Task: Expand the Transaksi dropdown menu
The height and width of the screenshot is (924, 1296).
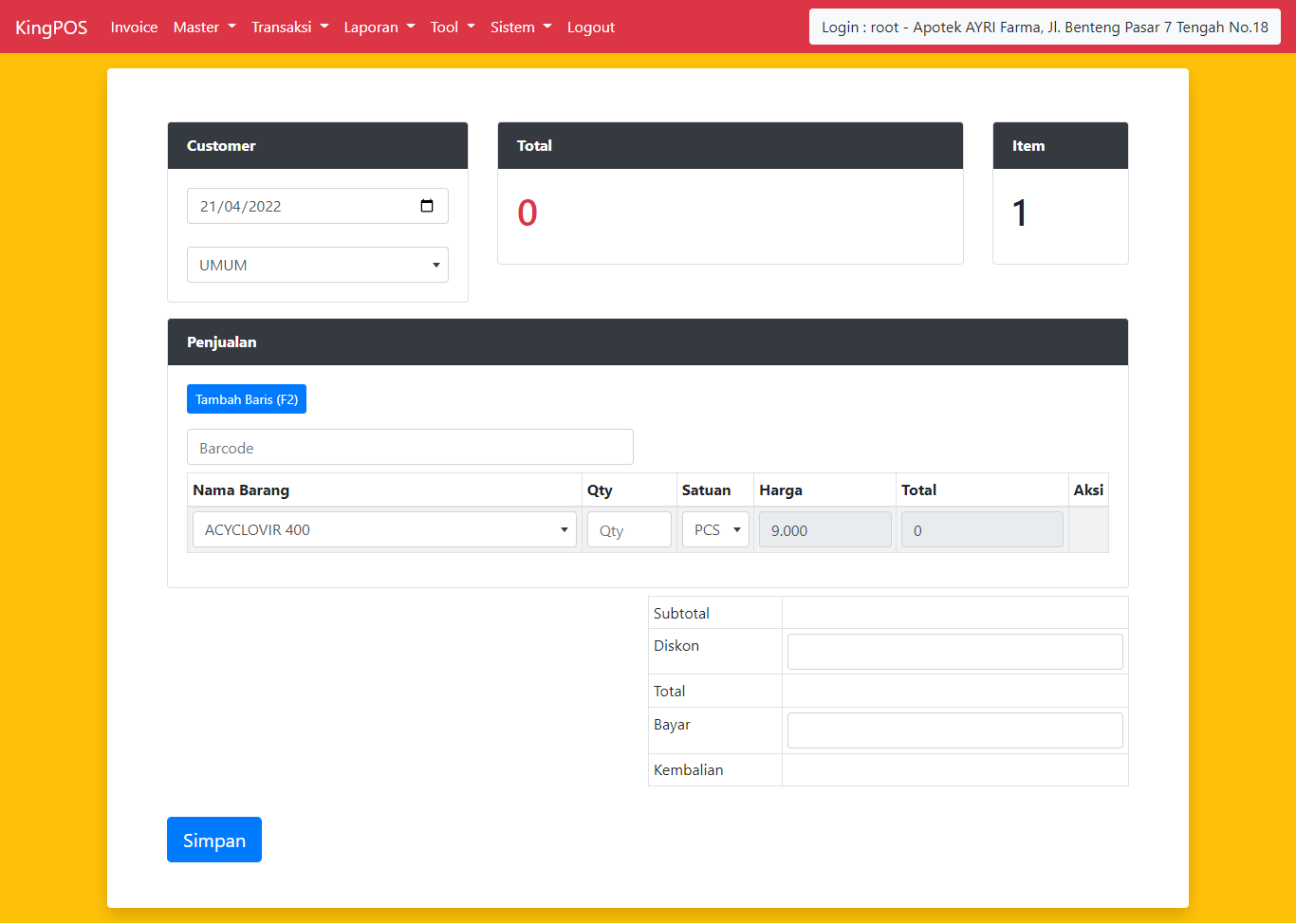Action: tap(289, 28)
